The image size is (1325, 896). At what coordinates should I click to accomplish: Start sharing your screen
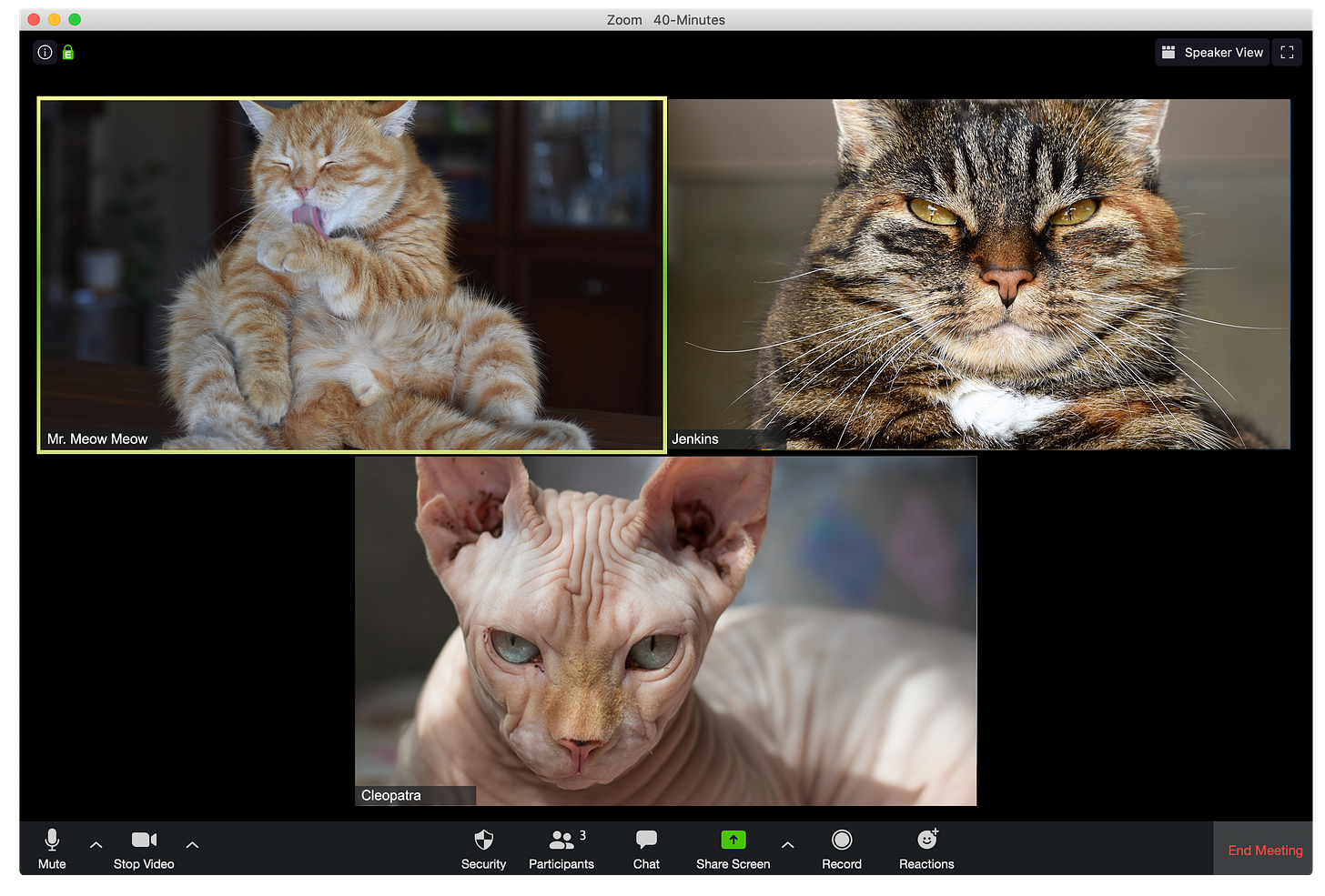click(733, 849)
